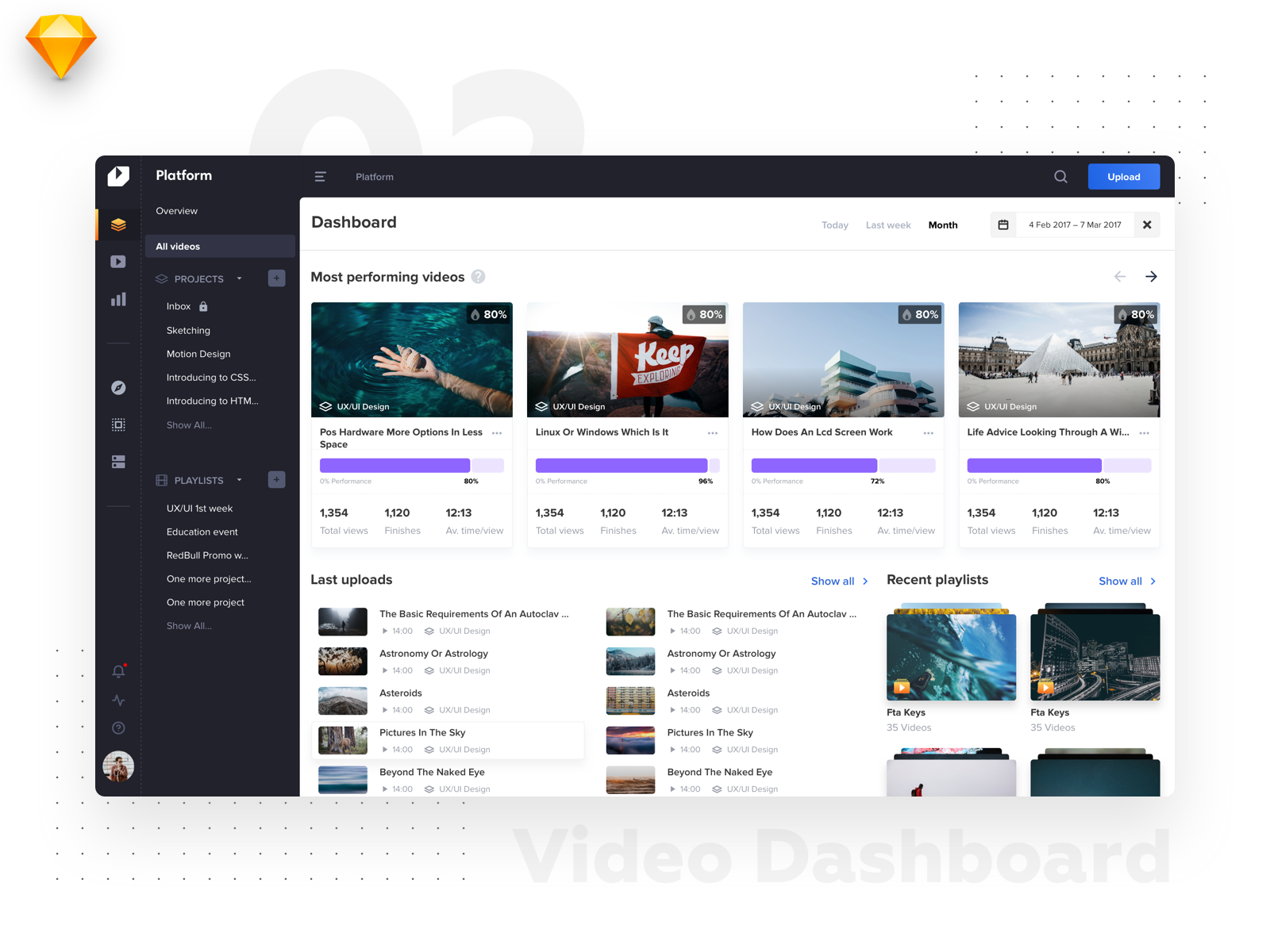Select the Today filter
The width and height of the screenshot is (1270, 952).
(834, 225)
